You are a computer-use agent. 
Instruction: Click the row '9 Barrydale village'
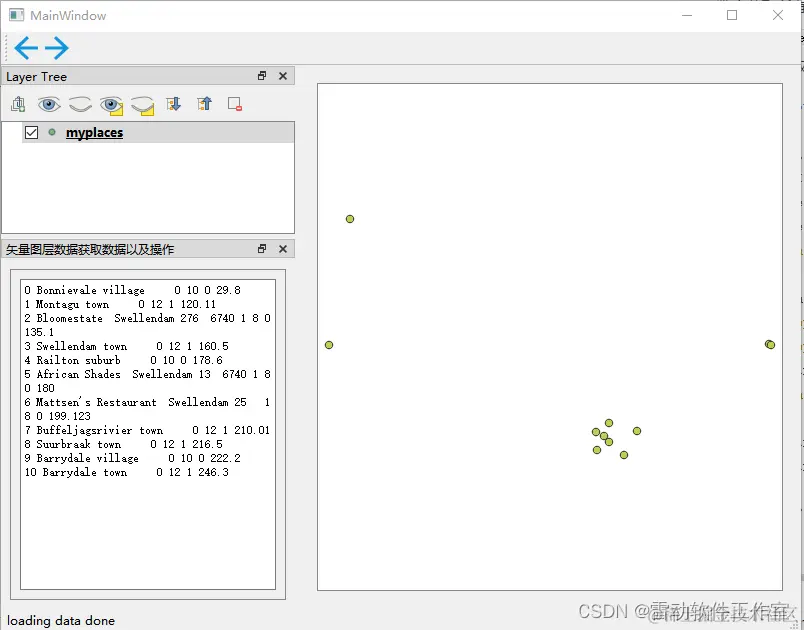pyautogui.click(x=132, y=458)
